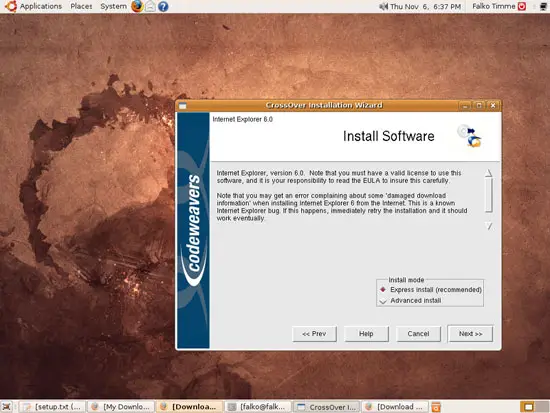Screen dimensions: 550x413
Task: Open the Places menu
Action: tap(81, 6)
